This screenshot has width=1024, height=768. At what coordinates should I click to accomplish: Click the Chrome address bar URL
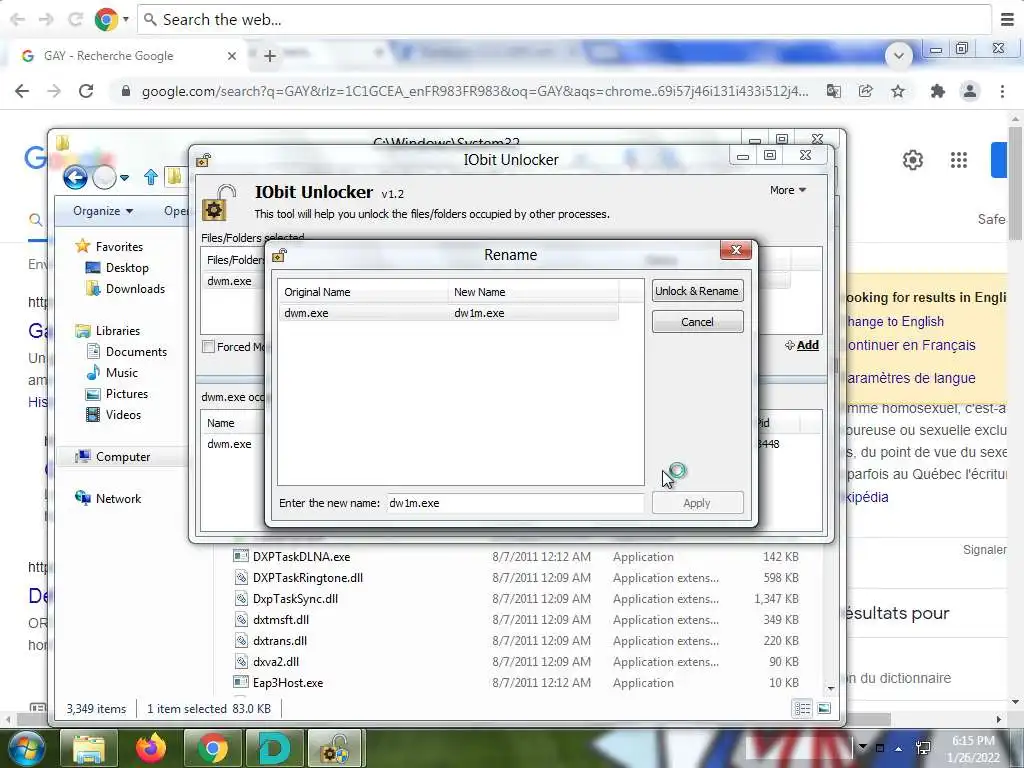click(475, 91)
